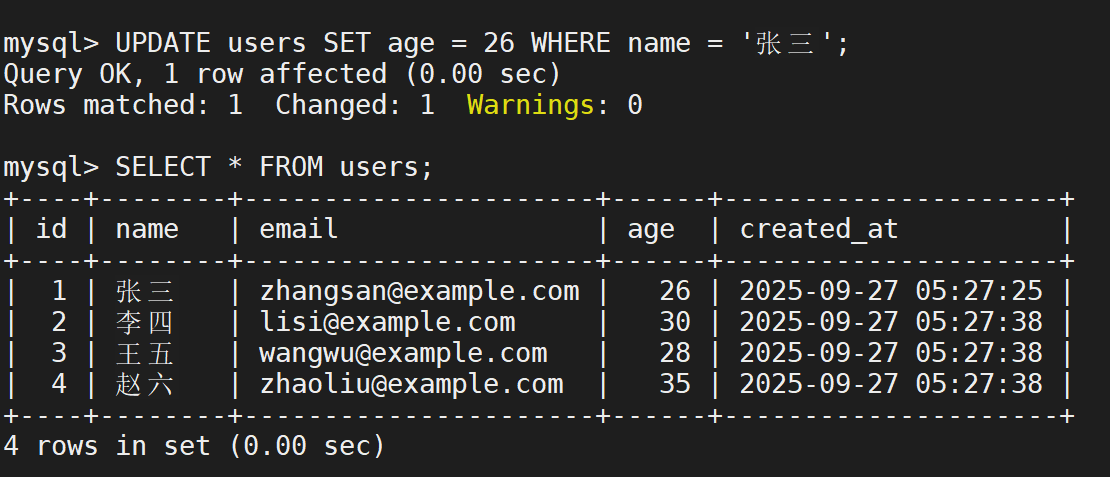Screen dimensions: 1110x477
Task: Click the SELECT * FROM users command
Action: pos(217,168)
